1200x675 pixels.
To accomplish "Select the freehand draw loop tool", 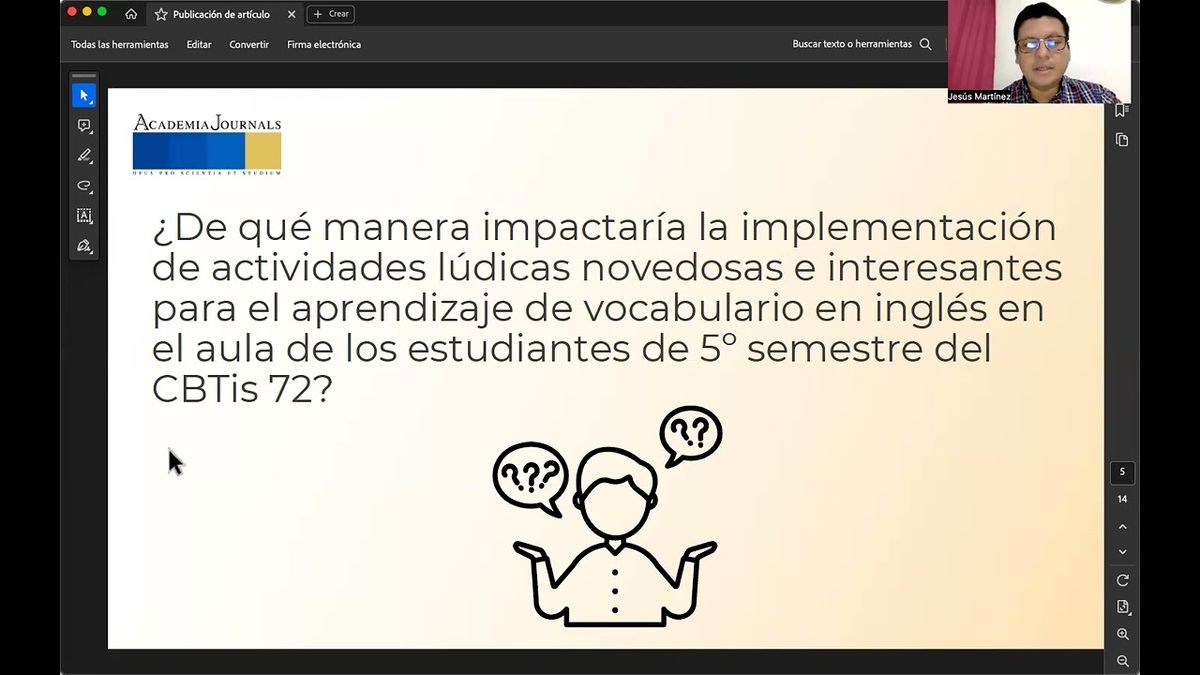I will point(84,186).
